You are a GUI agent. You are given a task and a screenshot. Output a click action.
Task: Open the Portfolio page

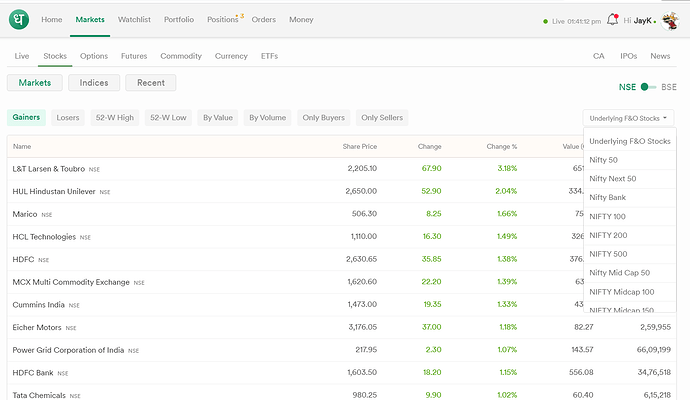tap(179, 19)
